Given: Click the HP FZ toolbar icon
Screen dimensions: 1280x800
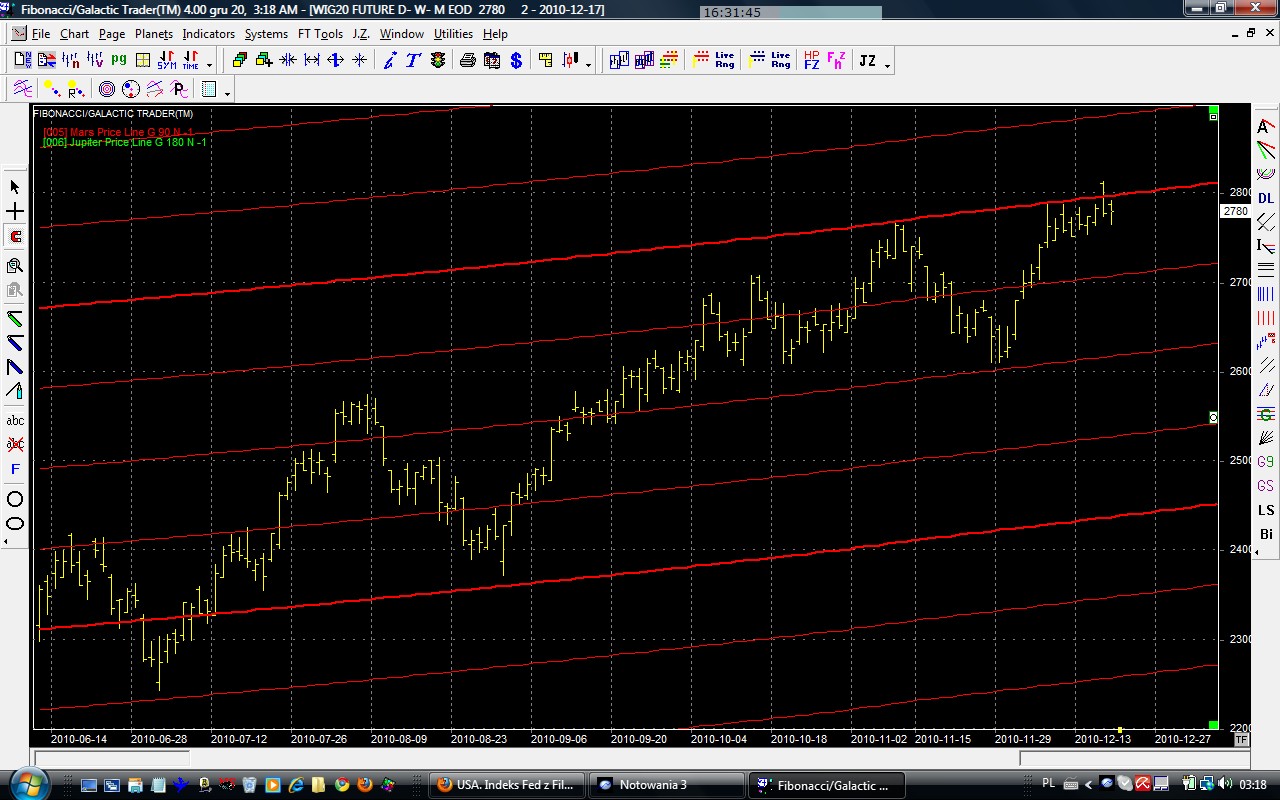Looking at the screenshot, I should click(811, 61).
